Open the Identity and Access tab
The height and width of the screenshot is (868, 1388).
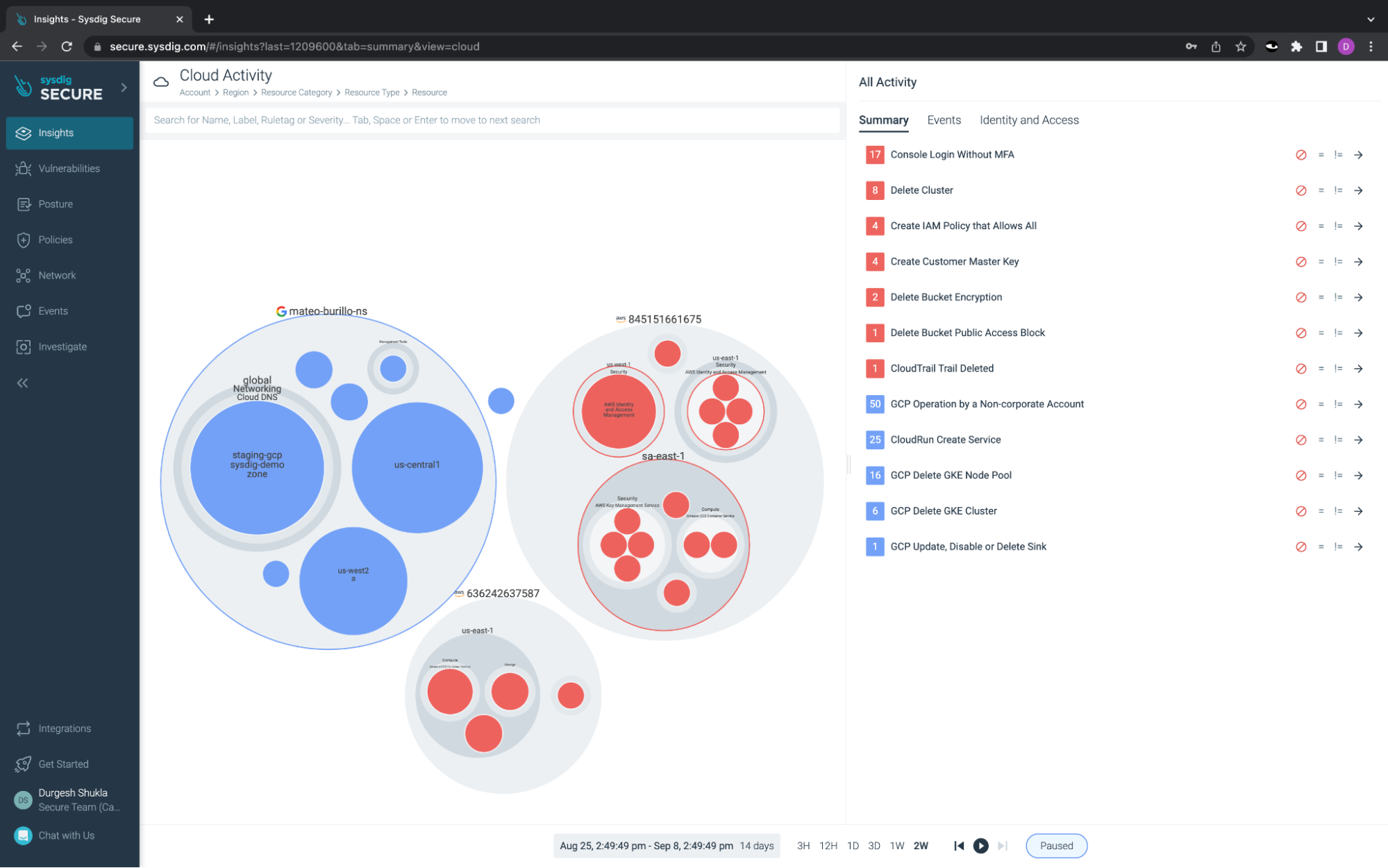coord(1028,119)
